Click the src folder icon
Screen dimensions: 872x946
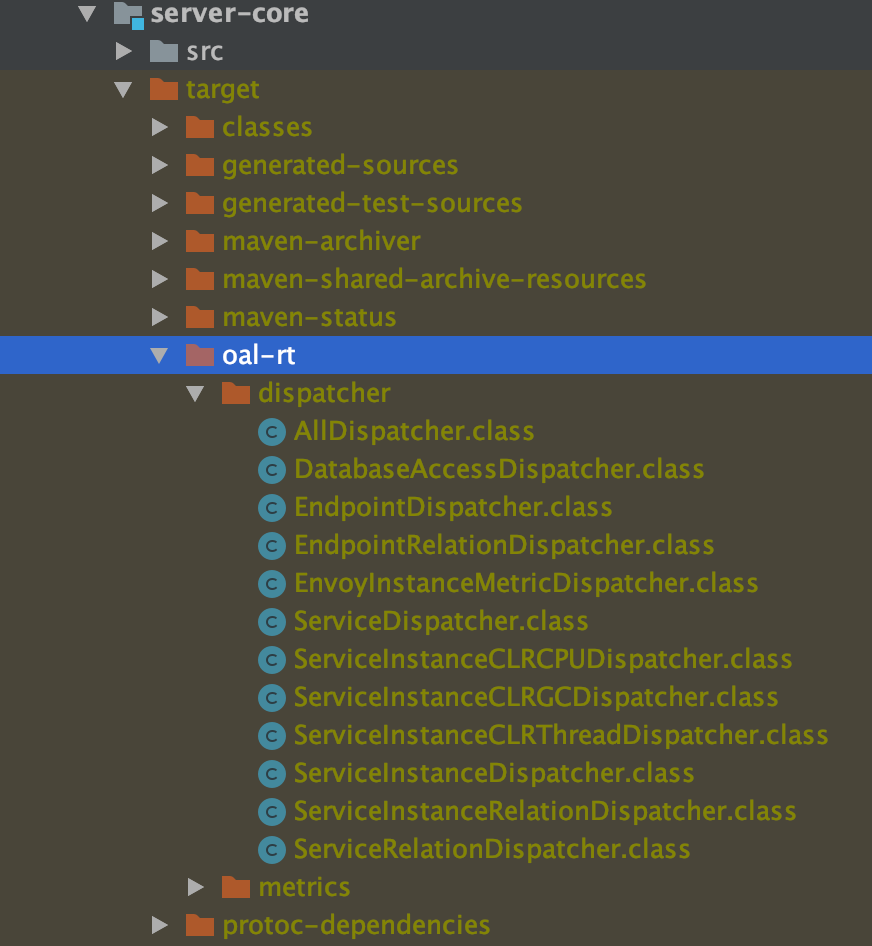click(x=164, y=51)
